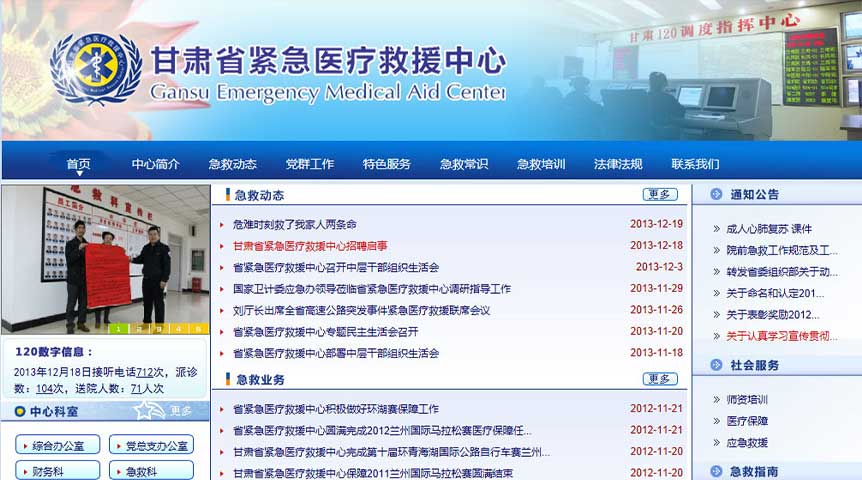Image resolution: width=862 pixels, height=480 pixels.
Task: Click the 120数字信息 heading
Action: coord(53,352)
